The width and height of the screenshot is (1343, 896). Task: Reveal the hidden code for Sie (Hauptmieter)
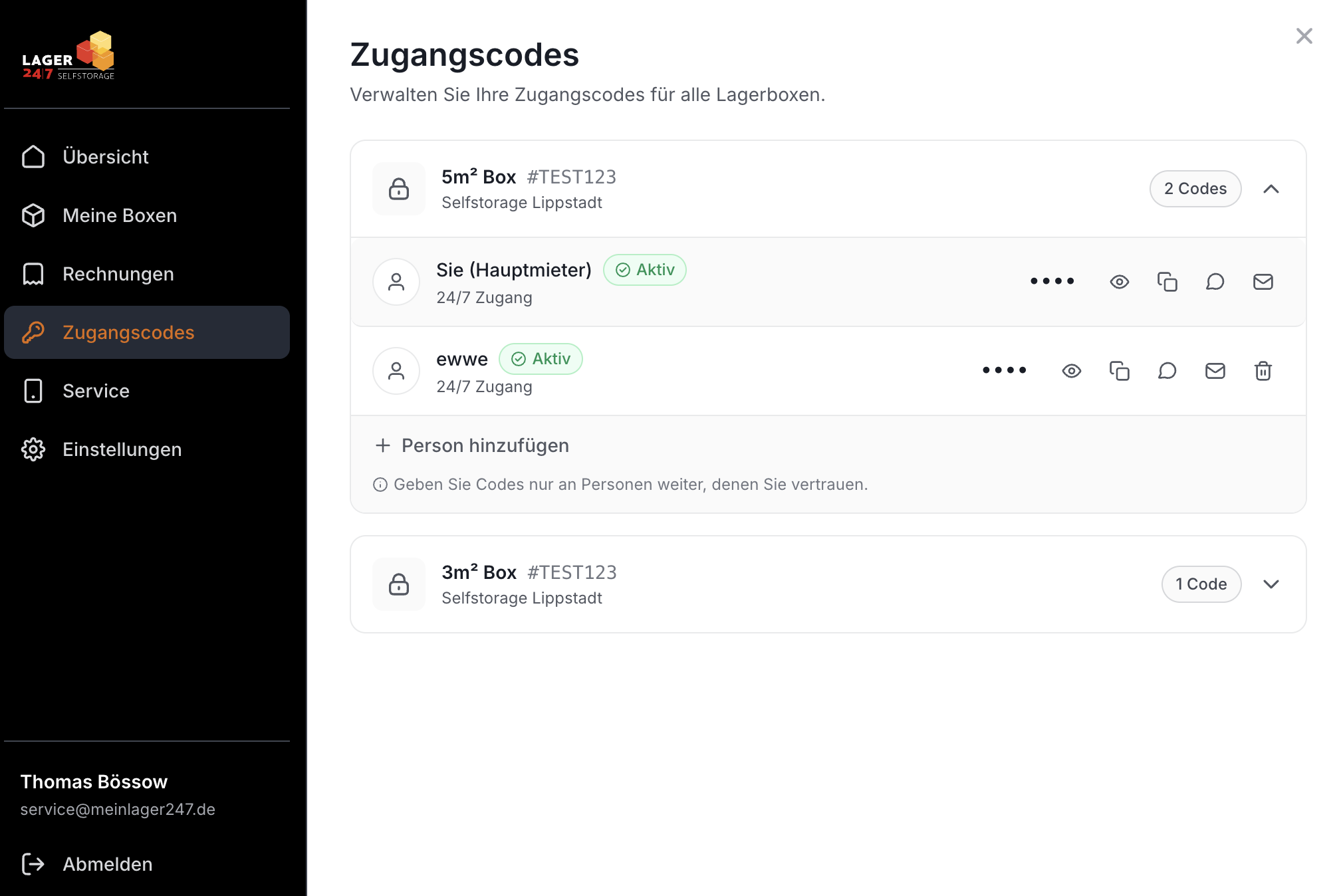(1120, 282)
